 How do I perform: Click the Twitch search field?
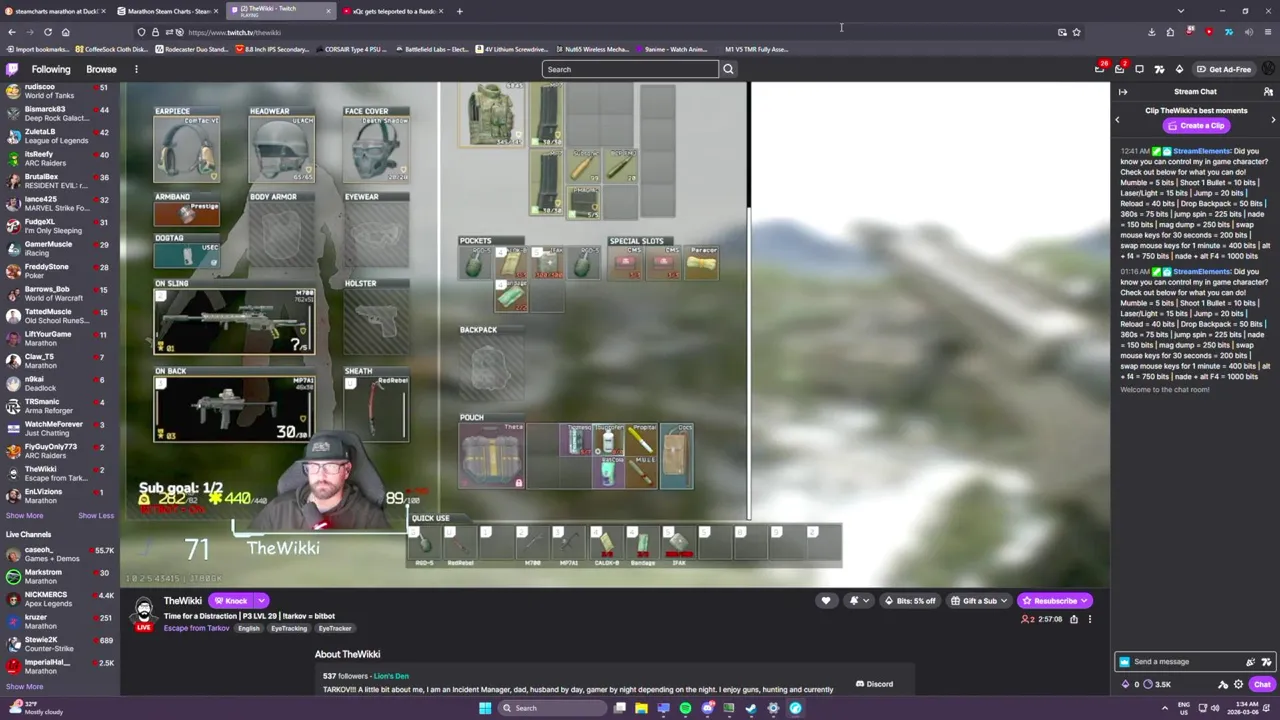tap(630, 69)
